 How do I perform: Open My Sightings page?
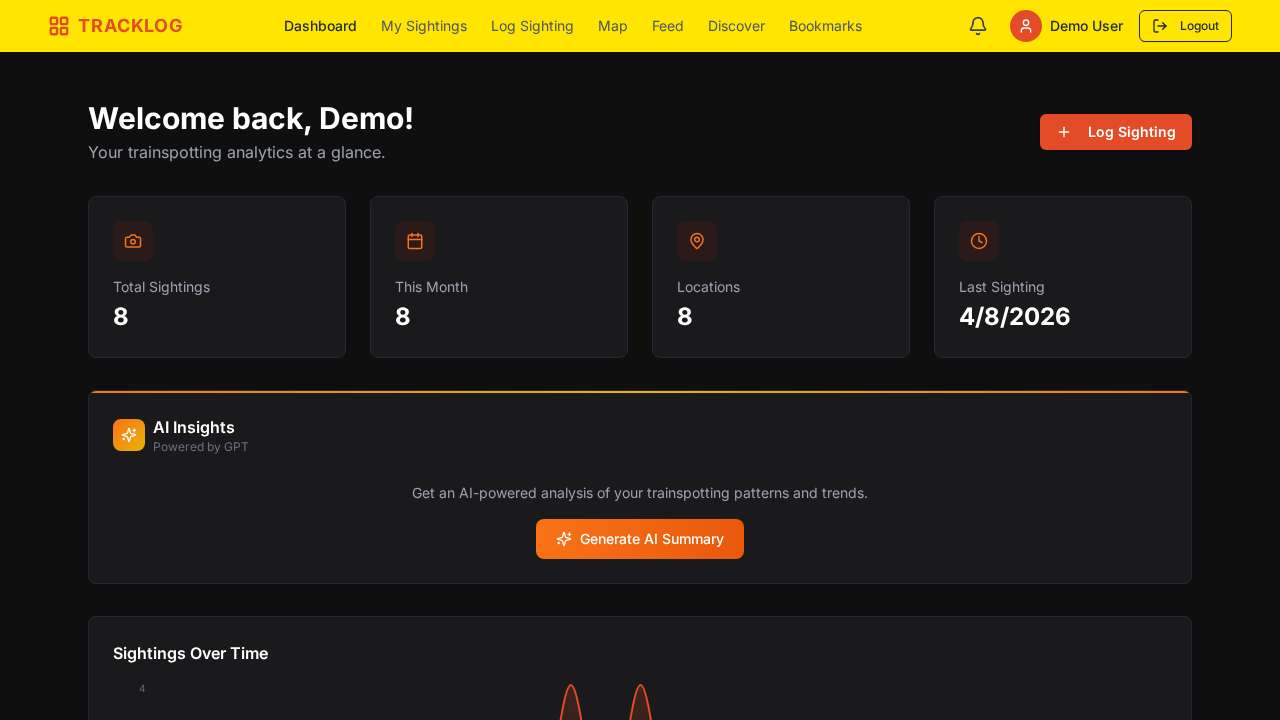[x=424, y=26]
